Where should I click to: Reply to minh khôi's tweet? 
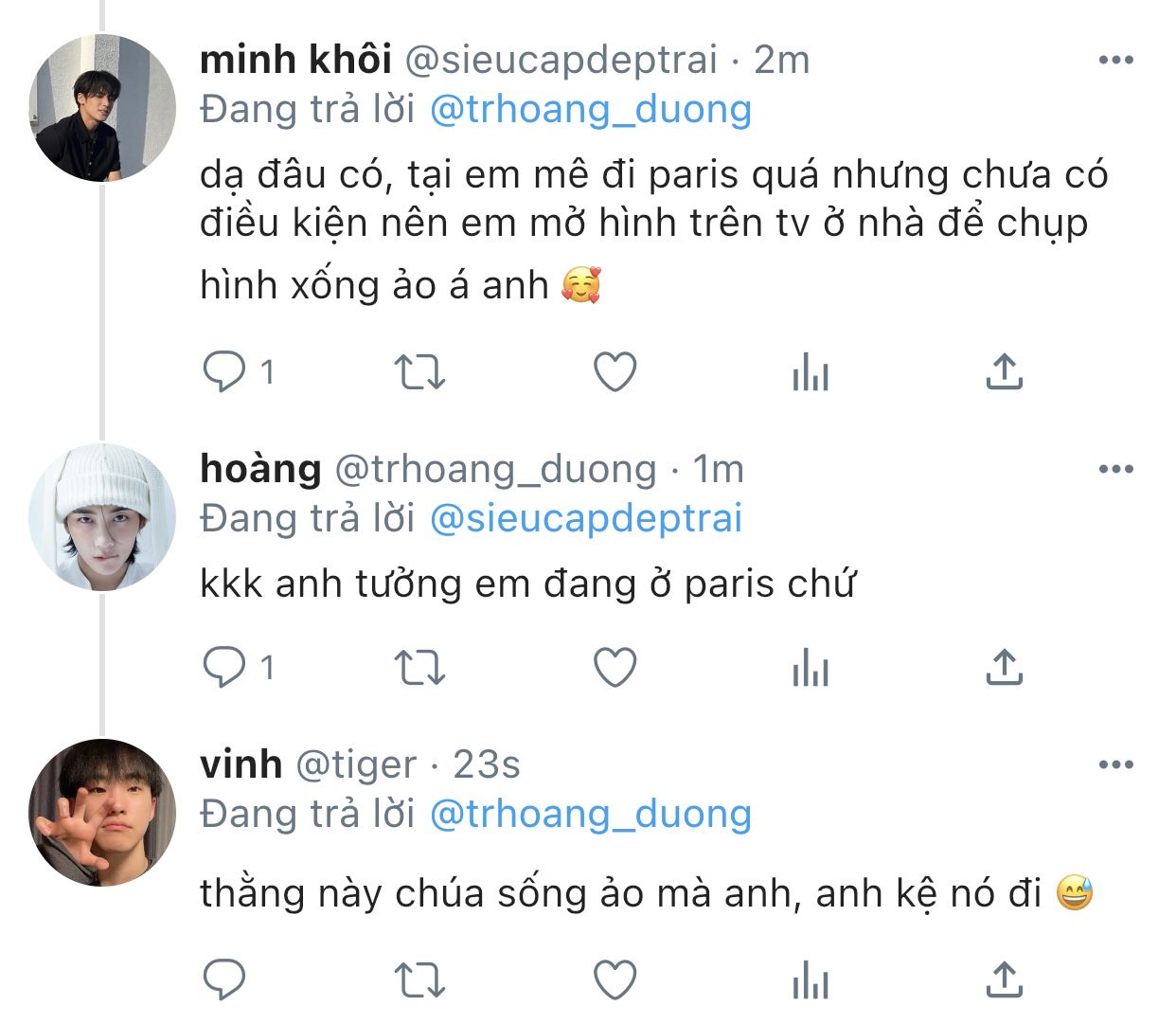[225, 372]
